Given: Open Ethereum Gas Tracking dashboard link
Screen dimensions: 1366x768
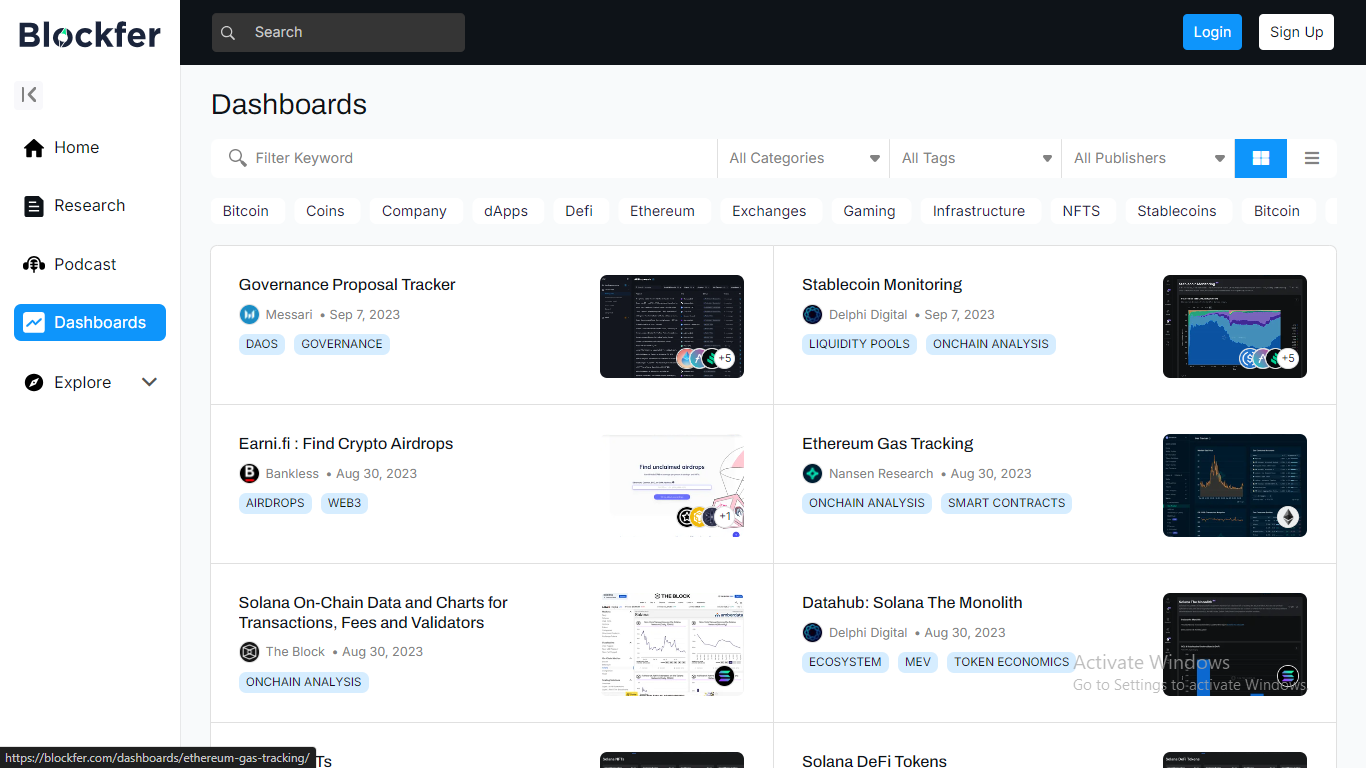Looking at the screenshot, I should (887, 444).
